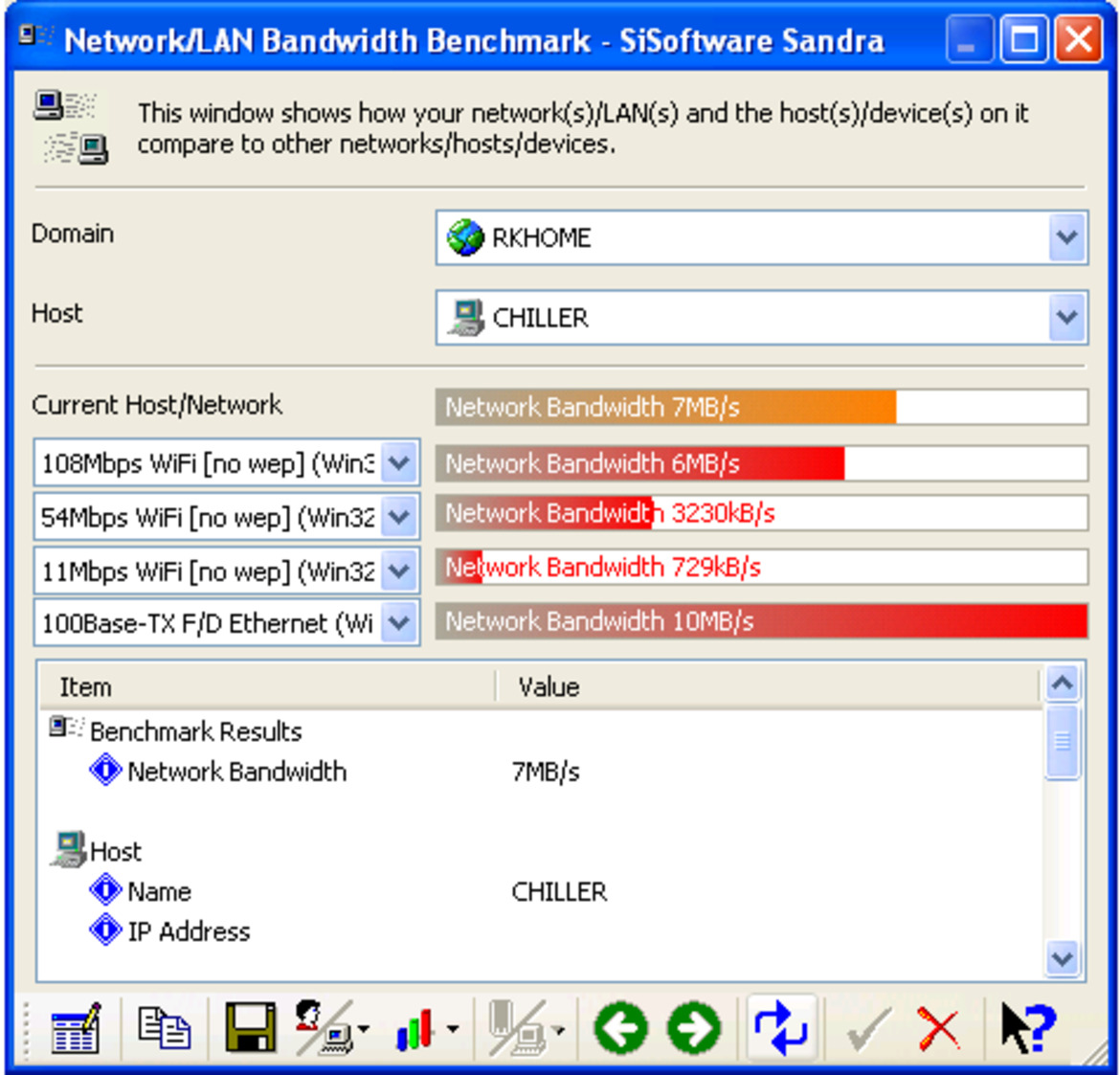This screenshot has height=1075, width=1120.
Task: Click the Copy to clipboard toolbar icon
Action: (165, 1028)
